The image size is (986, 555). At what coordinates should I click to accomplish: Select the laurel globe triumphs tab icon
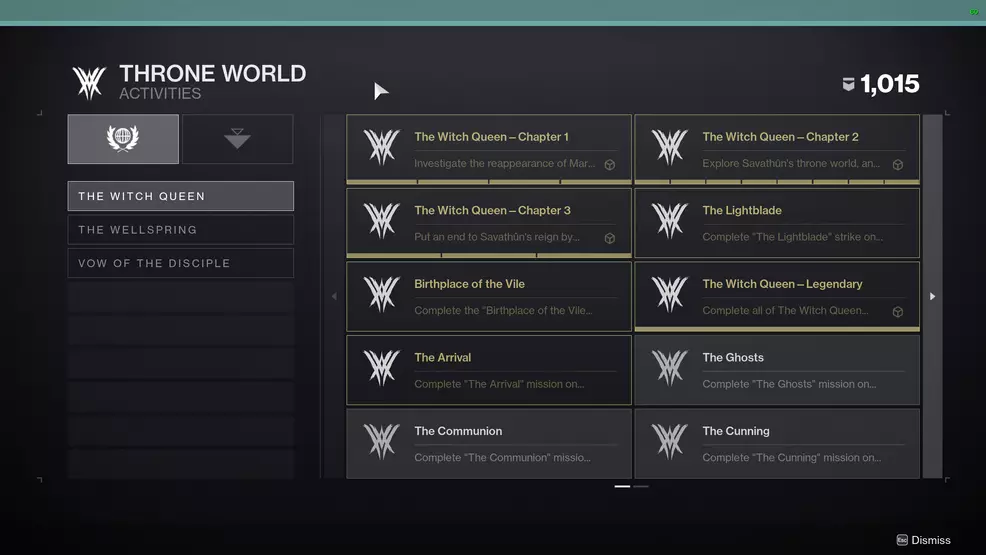[x=123, y=138]
